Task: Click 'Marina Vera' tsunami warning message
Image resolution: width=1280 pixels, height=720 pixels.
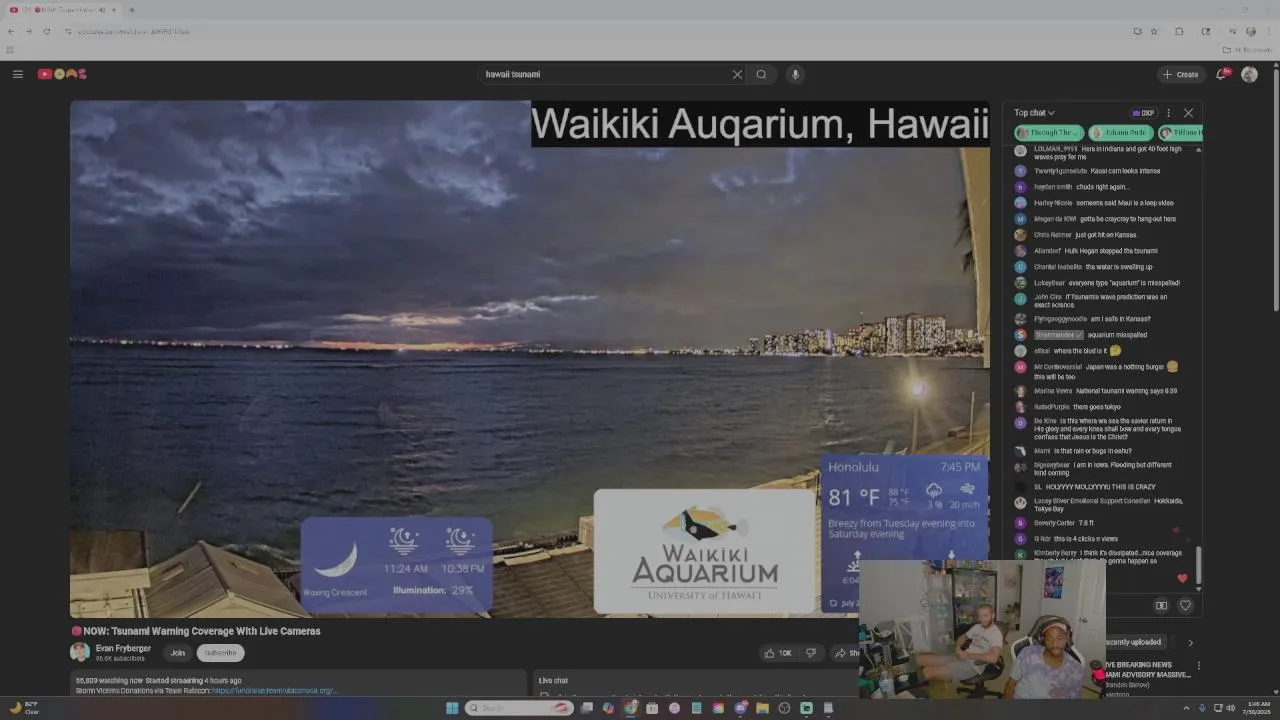Action: click(x=1097, y=391)
